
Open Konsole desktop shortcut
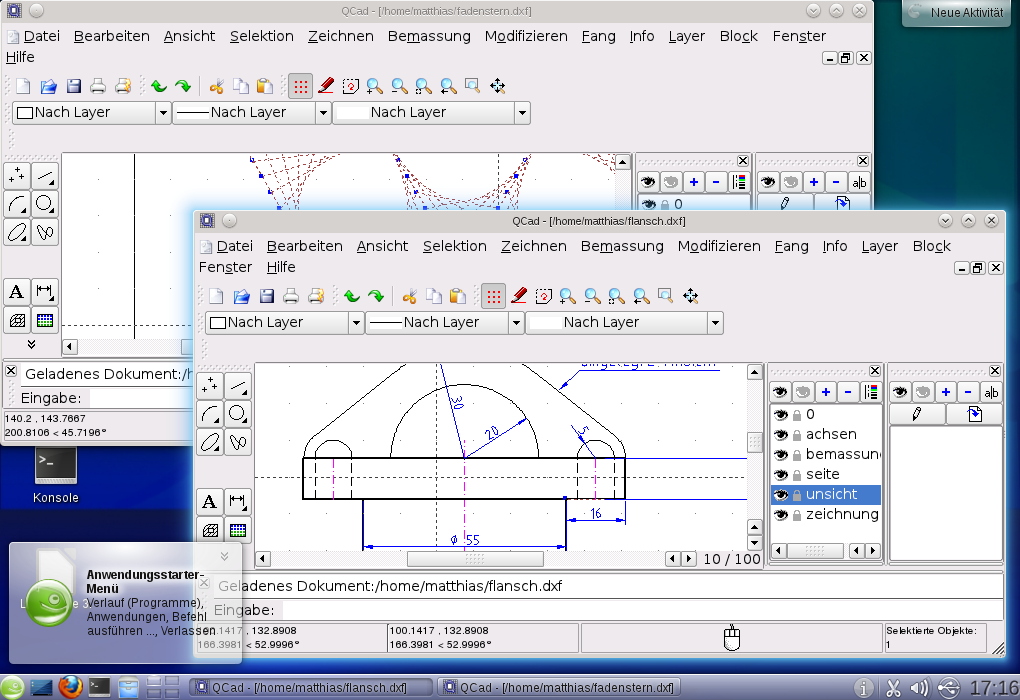(56, 475)
